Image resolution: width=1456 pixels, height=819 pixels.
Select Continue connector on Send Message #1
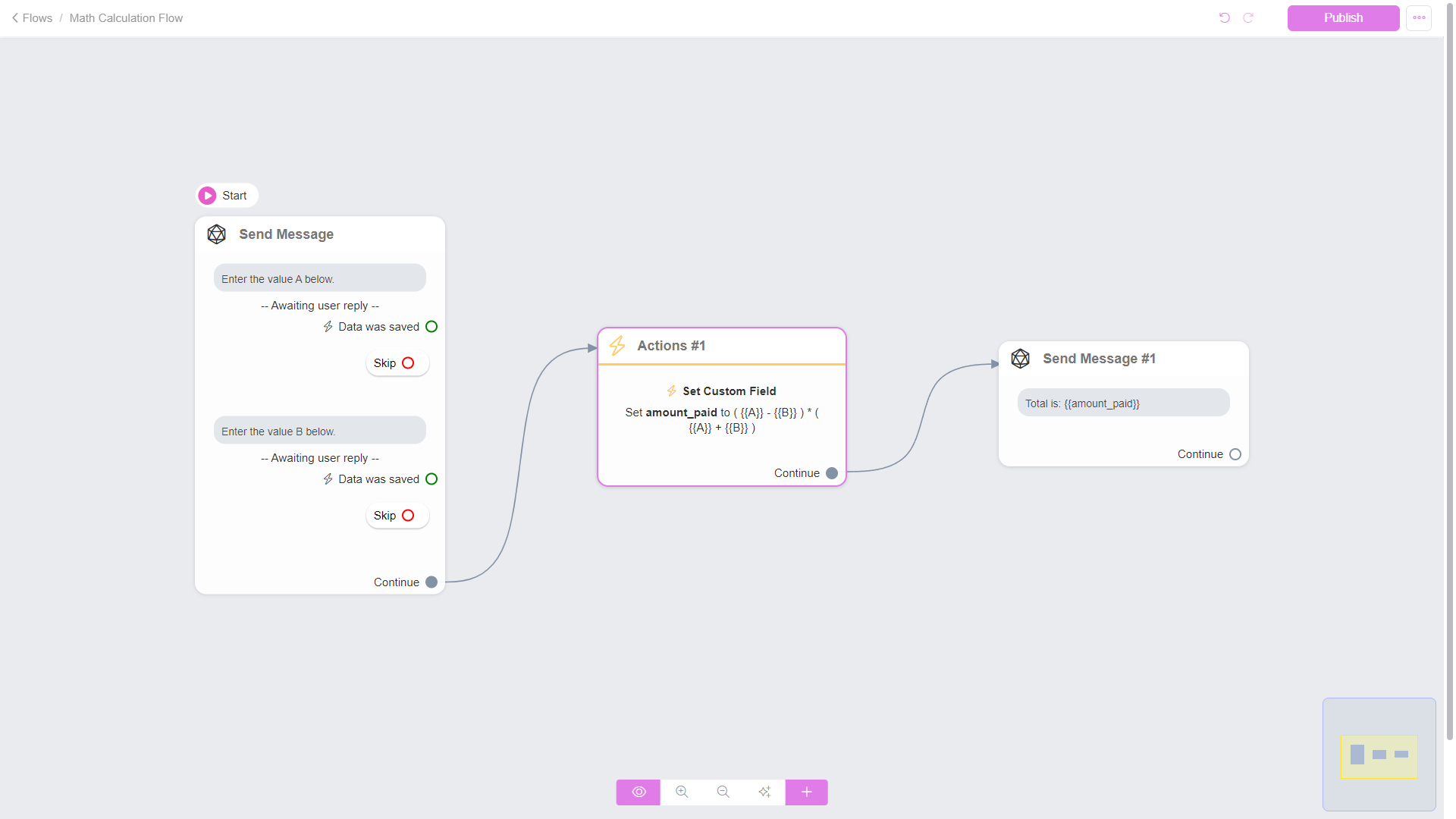[x=1235, y=454]
